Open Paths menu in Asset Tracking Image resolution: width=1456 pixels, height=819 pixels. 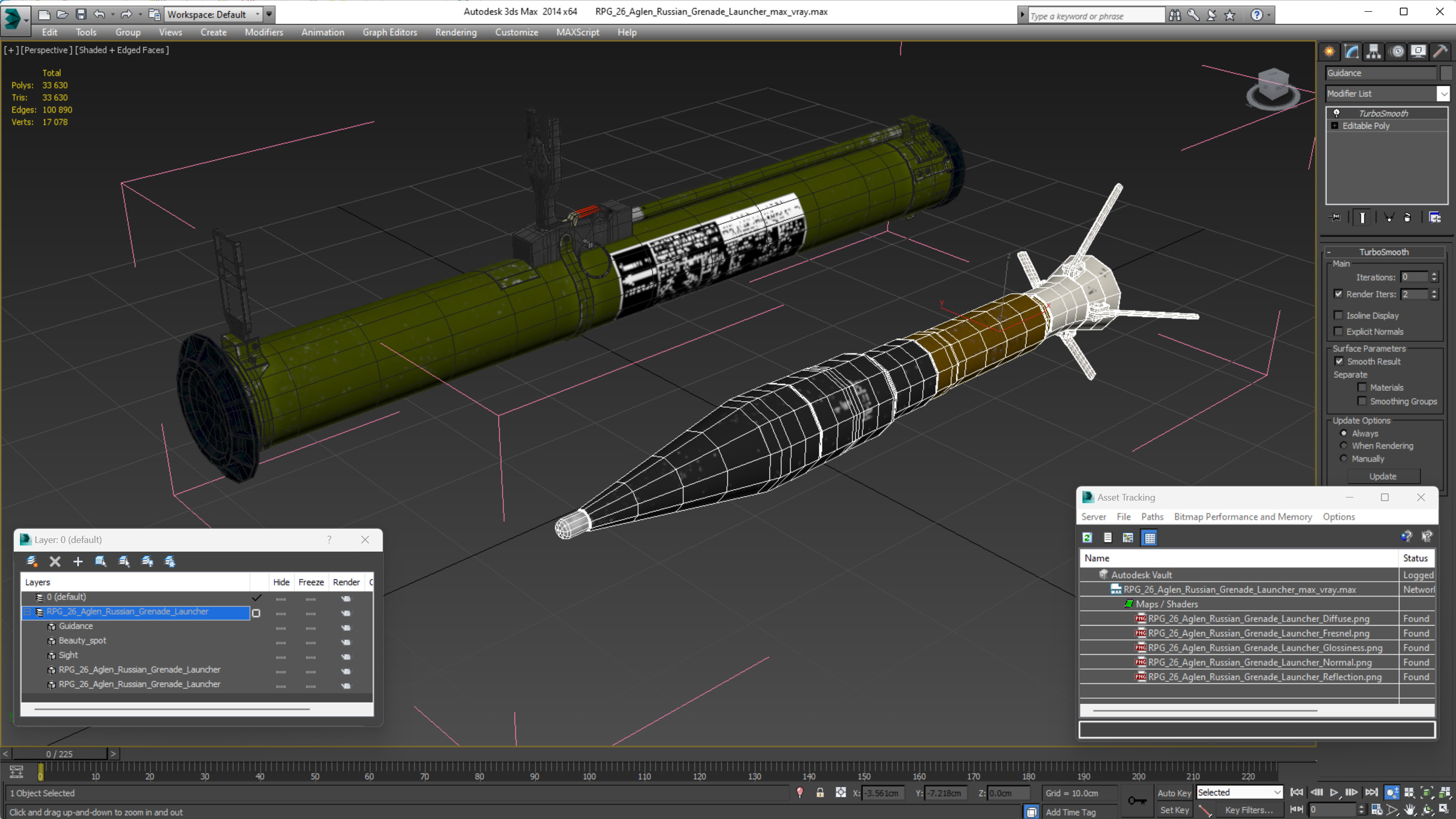point(1152,516)
